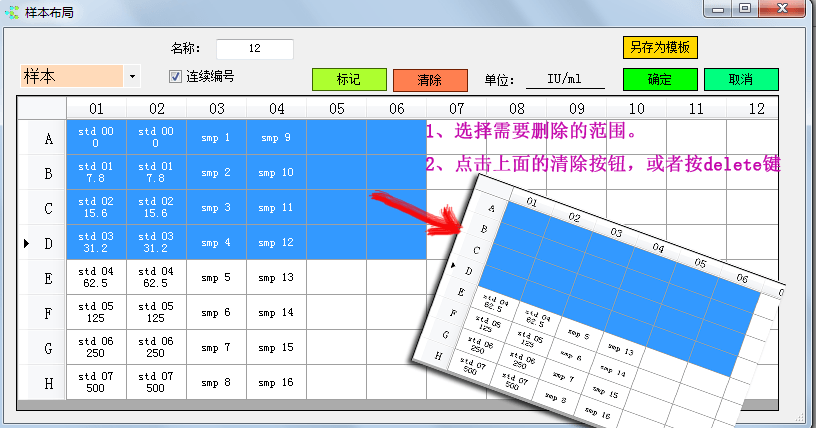Select row header G
816x428 pixels.
(x=42, y=347)
